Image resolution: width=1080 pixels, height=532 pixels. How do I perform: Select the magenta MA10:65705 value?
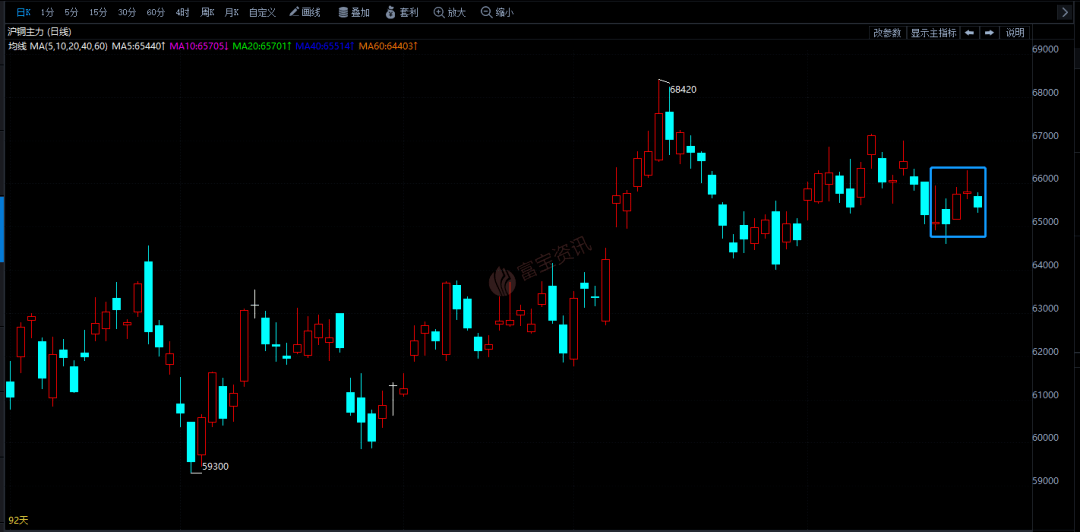click(x=198, y=46)
